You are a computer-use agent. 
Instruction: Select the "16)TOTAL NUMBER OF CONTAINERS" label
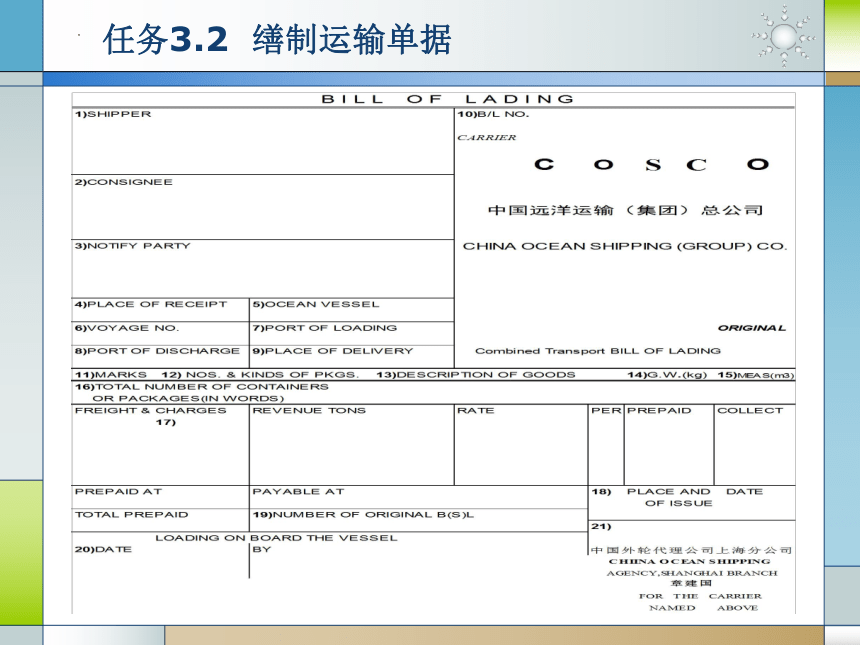click(202, 387)
